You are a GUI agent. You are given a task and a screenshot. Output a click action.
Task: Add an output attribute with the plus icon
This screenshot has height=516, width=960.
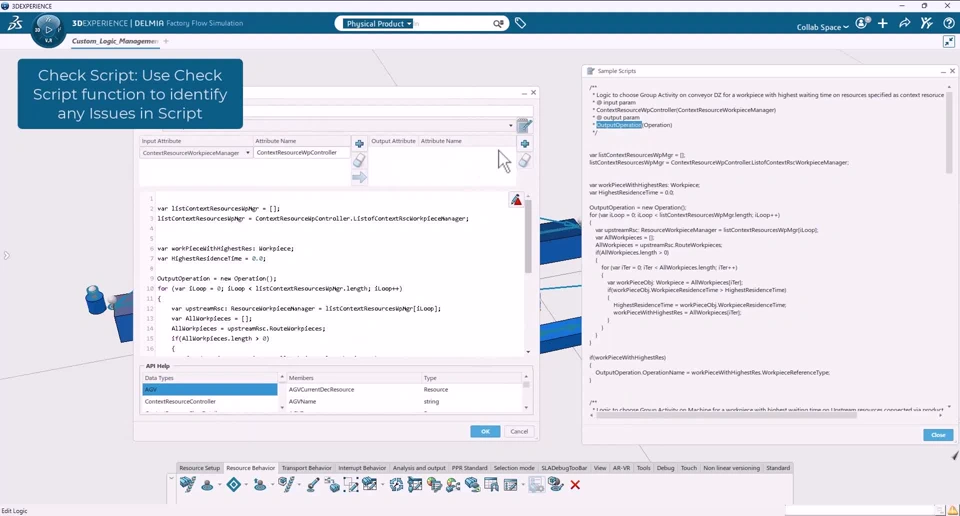coord(525,143)
